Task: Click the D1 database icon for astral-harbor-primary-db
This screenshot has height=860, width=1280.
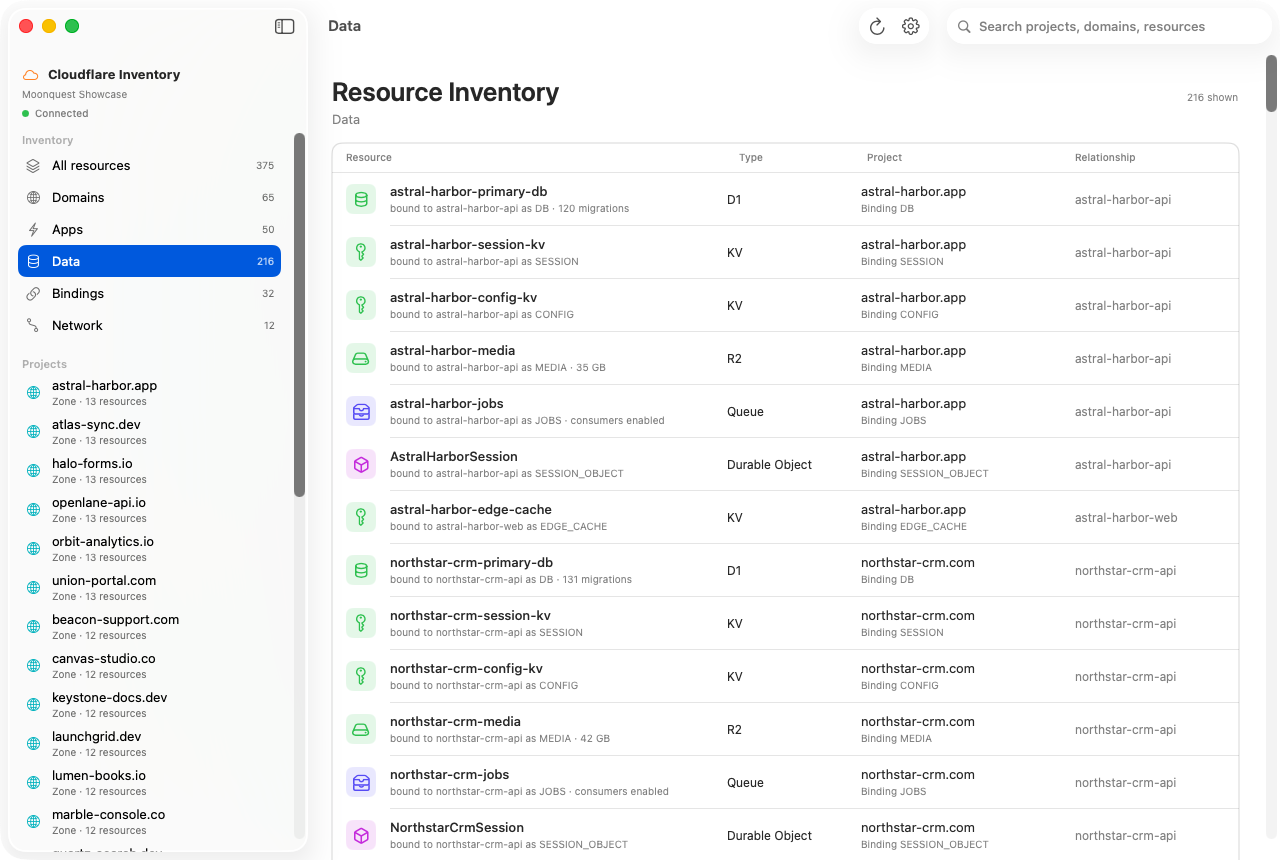Action: pyautogui.click(x=361, y=199)
